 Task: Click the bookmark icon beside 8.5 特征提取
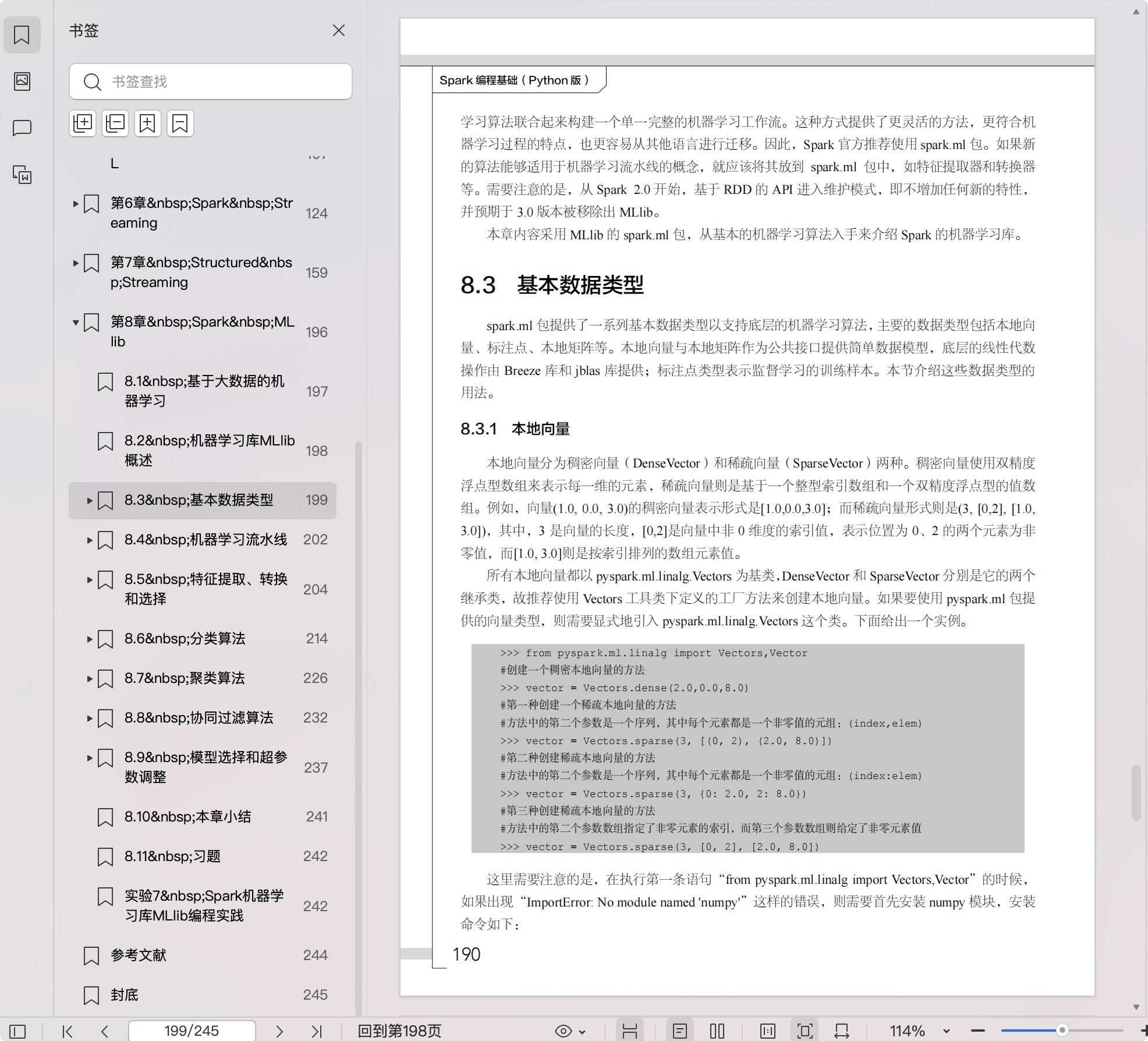105,580
